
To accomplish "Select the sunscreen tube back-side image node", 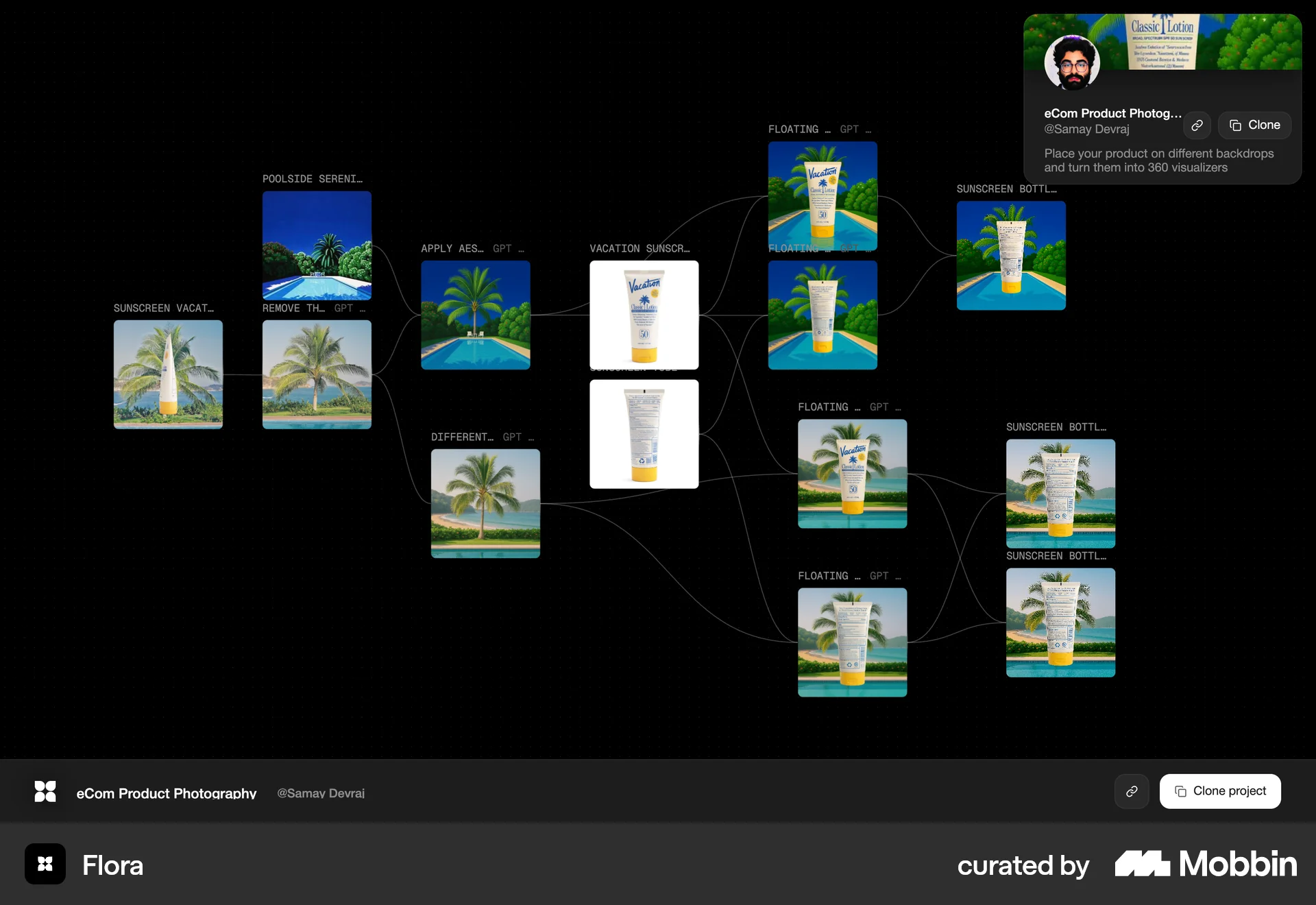I will (644, 434).
